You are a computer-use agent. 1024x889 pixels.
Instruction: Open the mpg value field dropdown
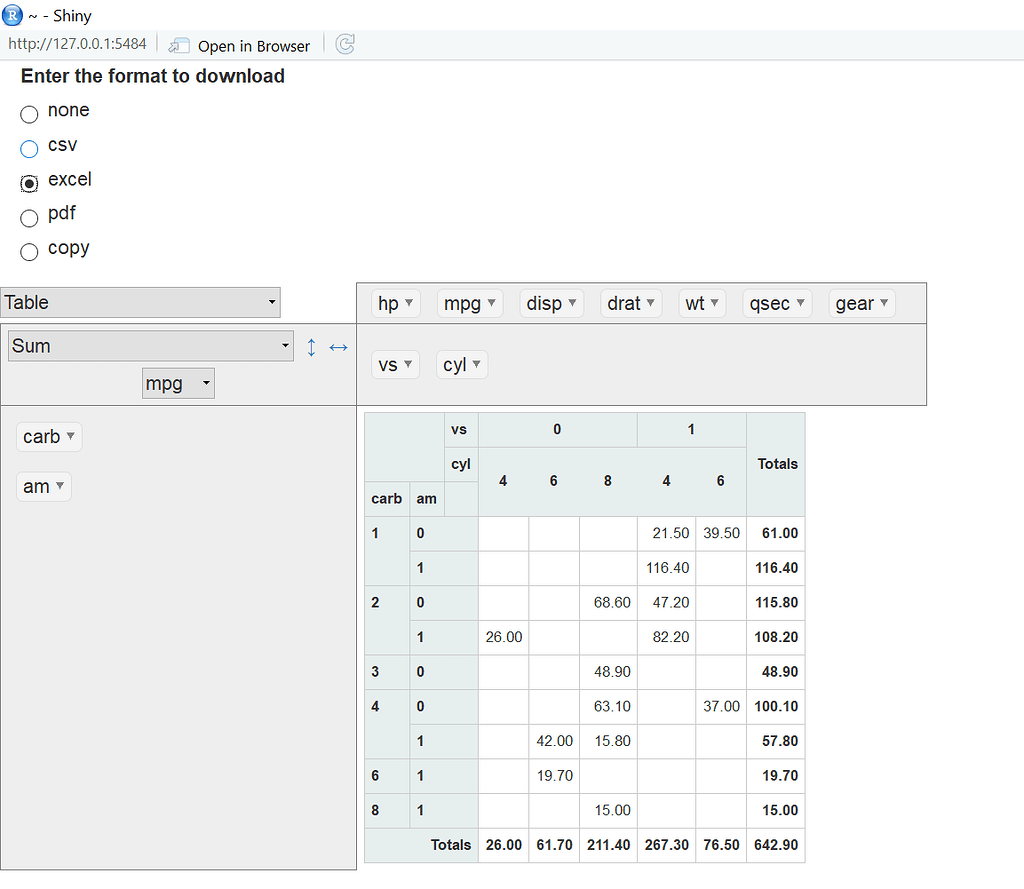coord(178,382)
